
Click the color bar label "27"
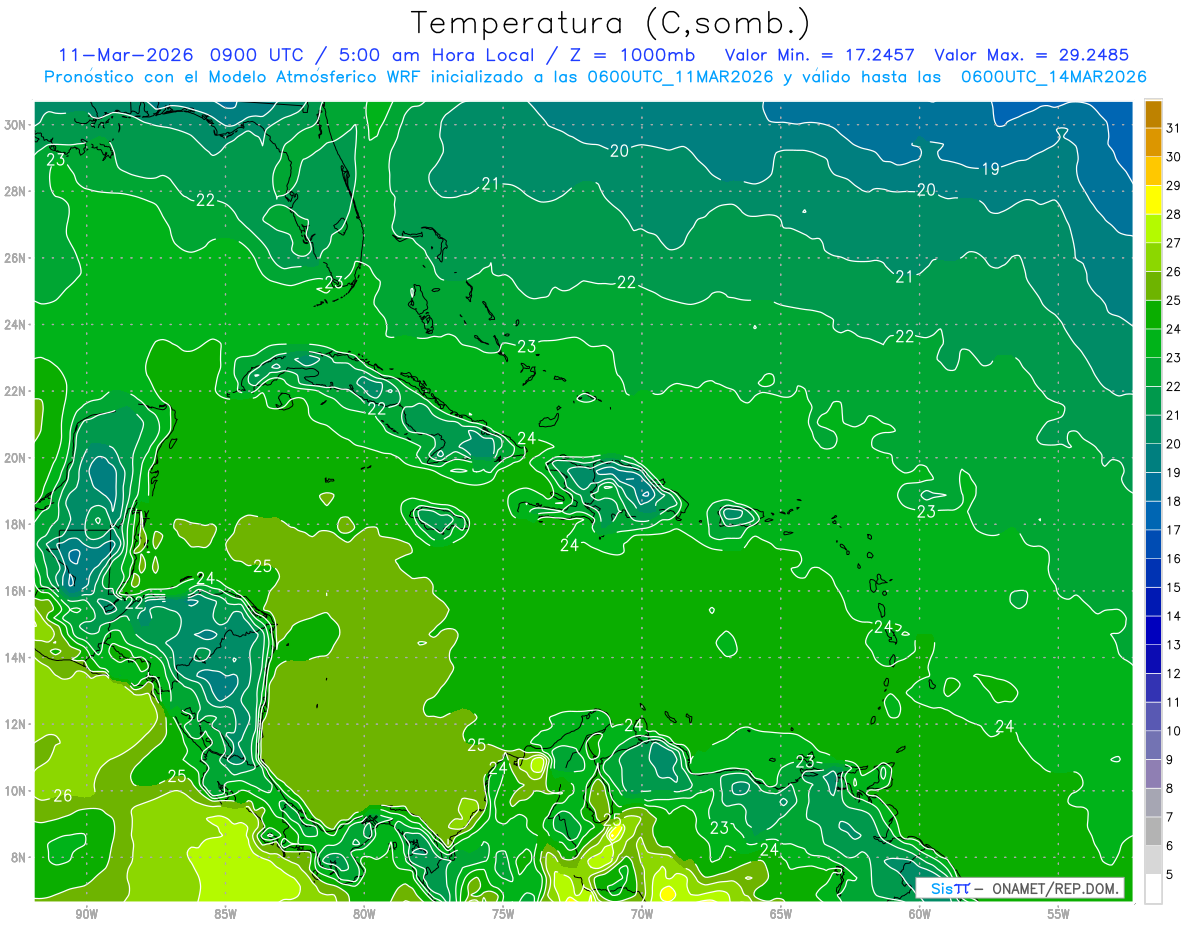tap(1174, 243)
